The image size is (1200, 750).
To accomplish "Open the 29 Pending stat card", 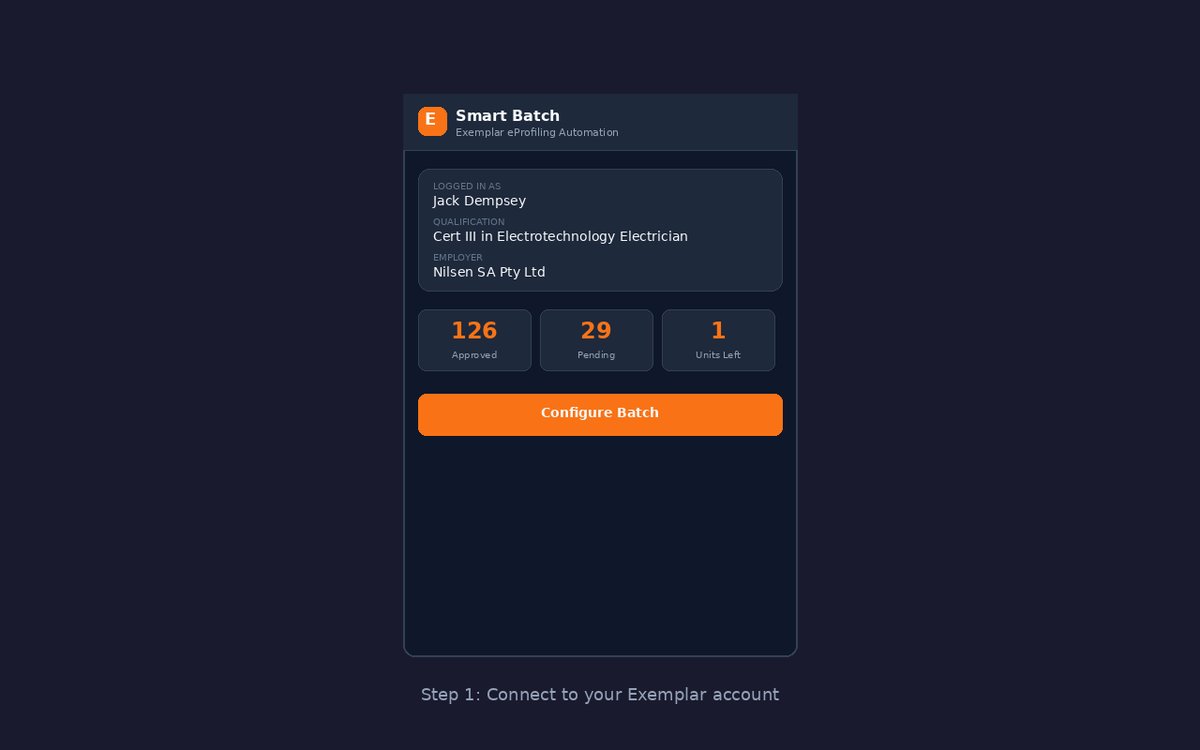I will pyautogui.click(x=596, y=340).
